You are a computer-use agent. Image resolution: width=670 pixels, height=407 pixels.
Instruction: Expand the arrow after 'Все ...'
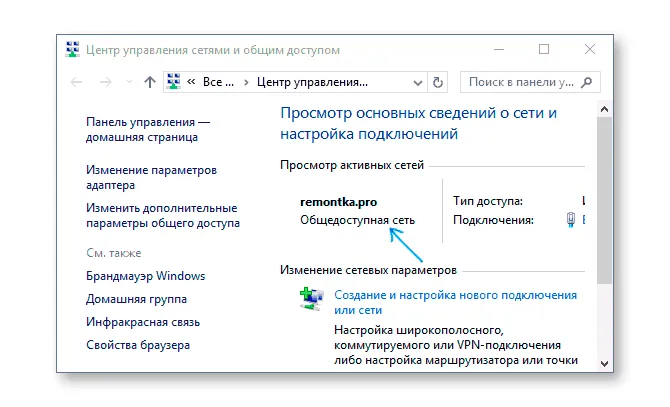(246, 82)
